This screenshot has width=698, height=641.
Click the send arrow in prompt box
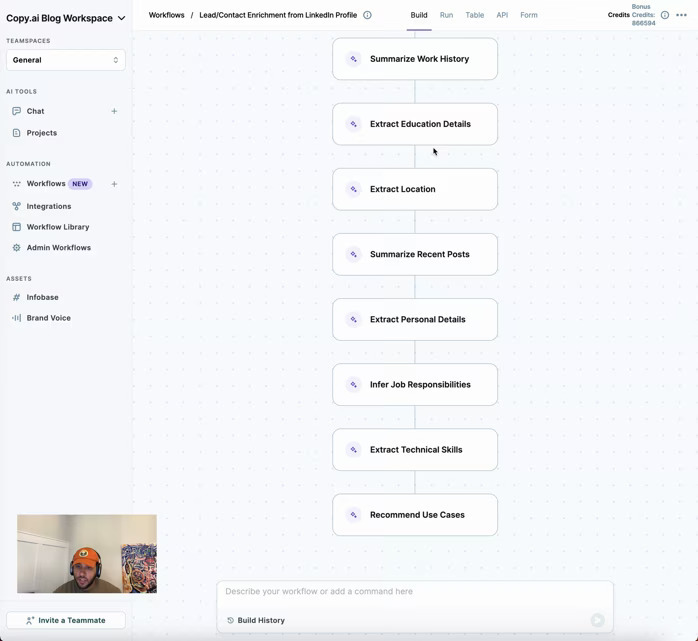tap(597, 620)
